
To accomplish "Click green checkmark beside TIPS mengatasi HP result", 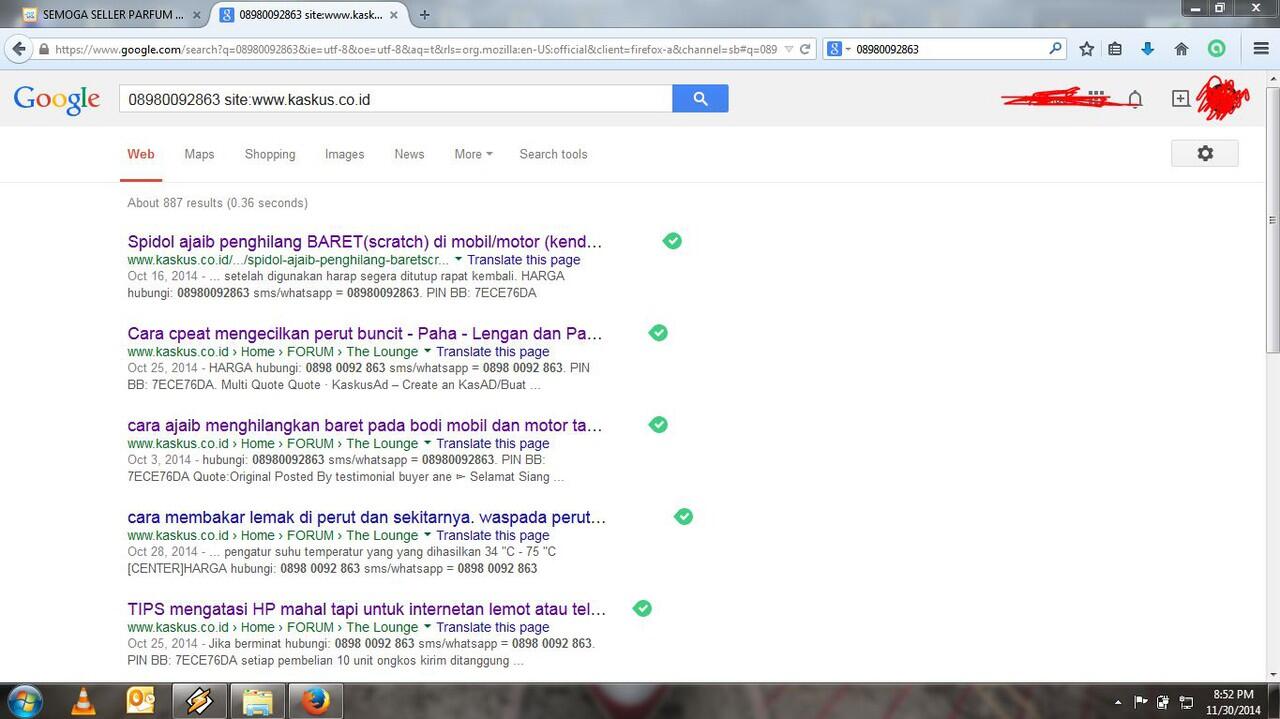I will (x=642, y=609).
